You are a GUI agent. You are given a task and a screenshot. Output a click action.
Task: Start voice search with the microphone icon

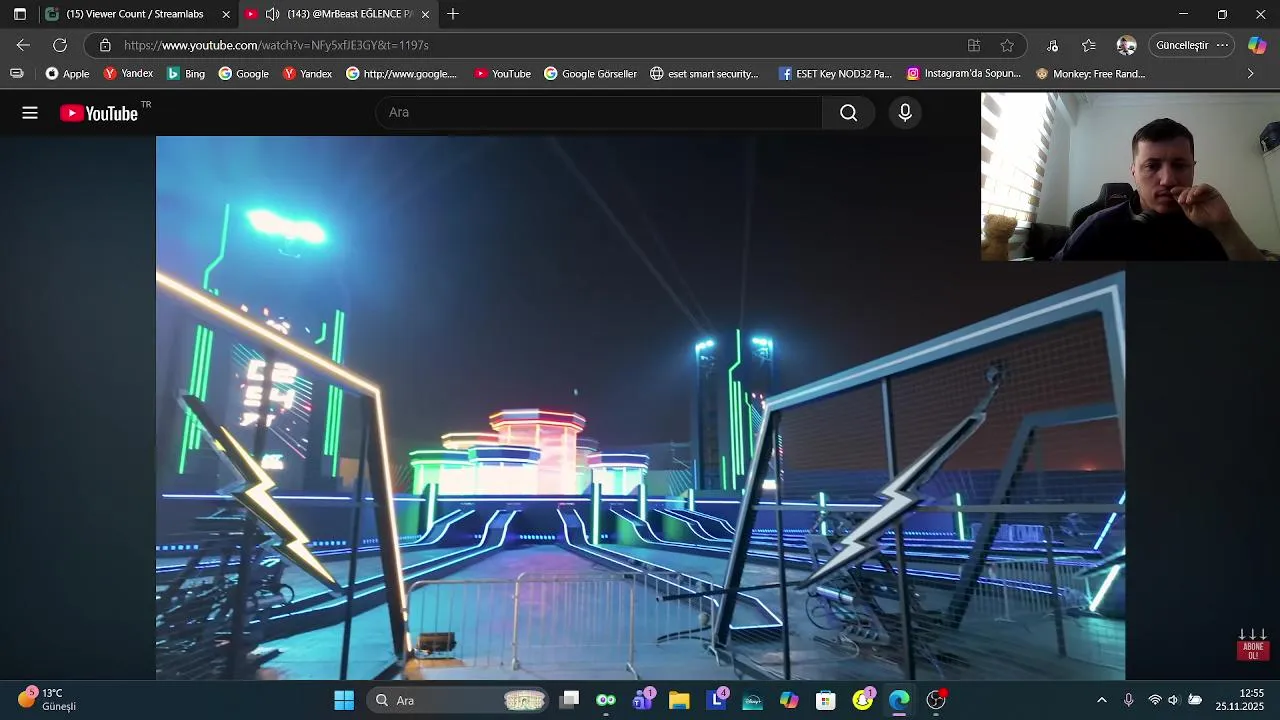905,113
